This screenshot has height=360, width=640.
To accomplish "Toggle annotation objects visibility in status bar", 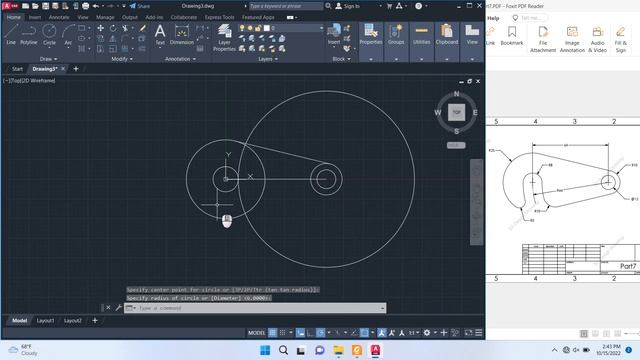I will click(x=382, y=333).
